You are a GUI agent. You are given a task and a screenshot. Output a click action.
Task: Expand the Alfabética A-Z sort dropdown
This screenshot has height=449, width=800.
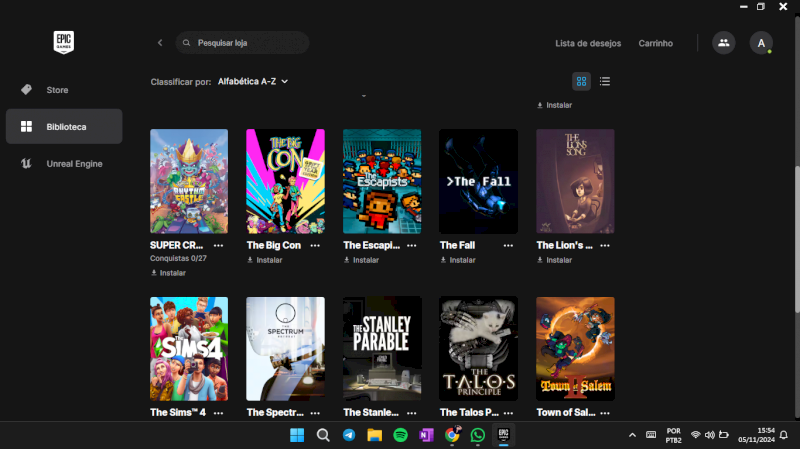(x=253, y=81)
